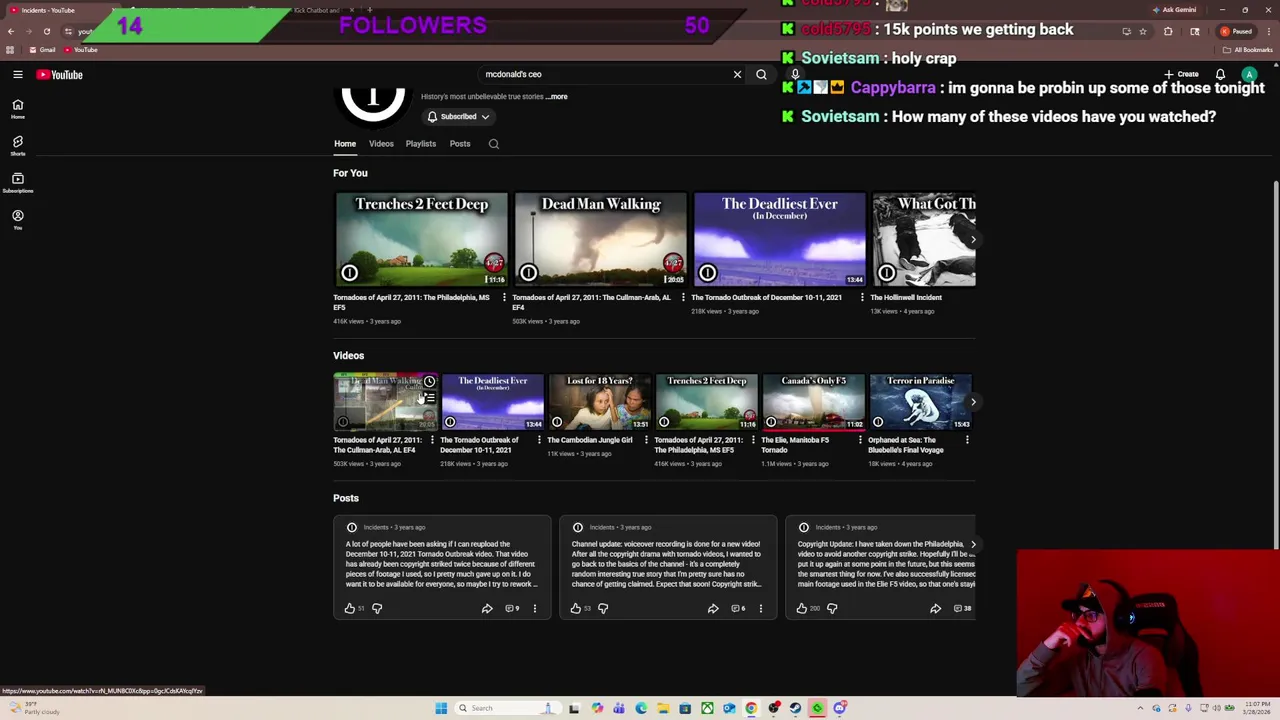
Task: Like the Copyright Update post
Action: point(802,608)
